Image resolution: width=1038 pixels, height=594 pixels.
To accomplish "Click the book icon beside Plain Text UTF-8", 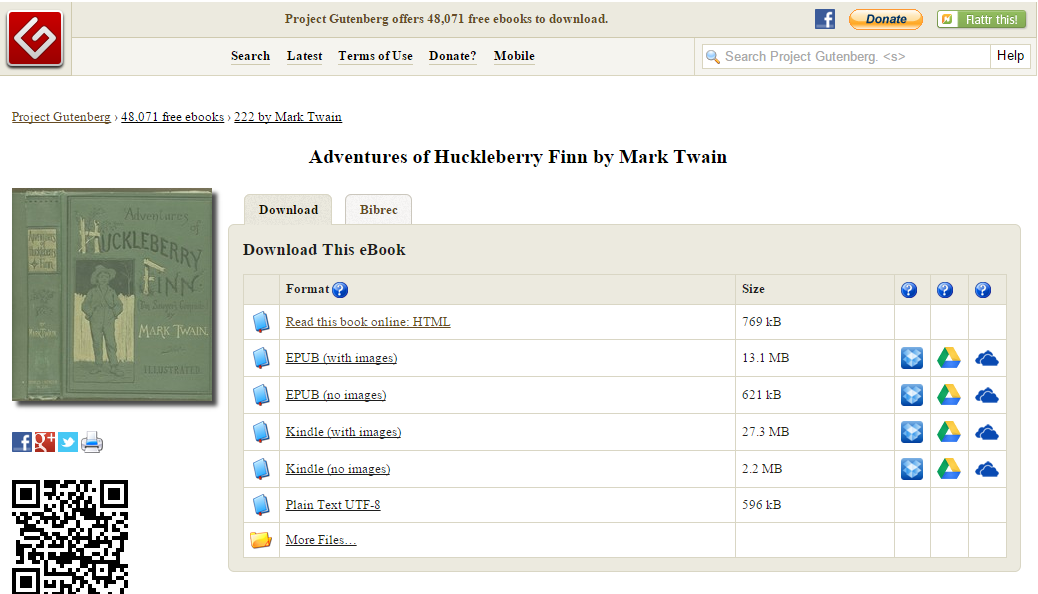I will point(261,505).
